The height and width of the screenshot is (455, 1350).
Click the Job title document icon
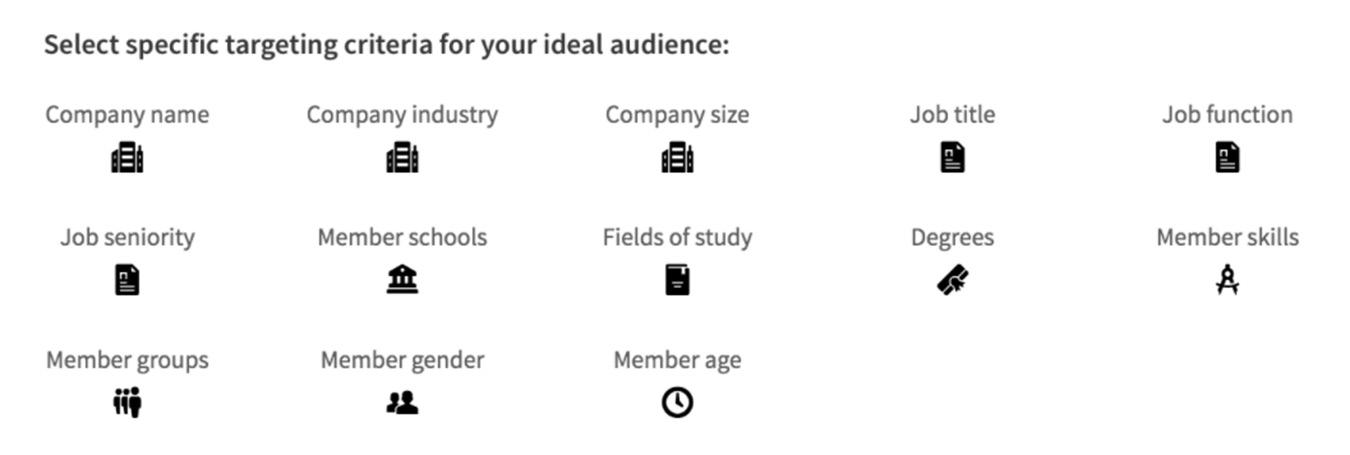pos(953,157)
